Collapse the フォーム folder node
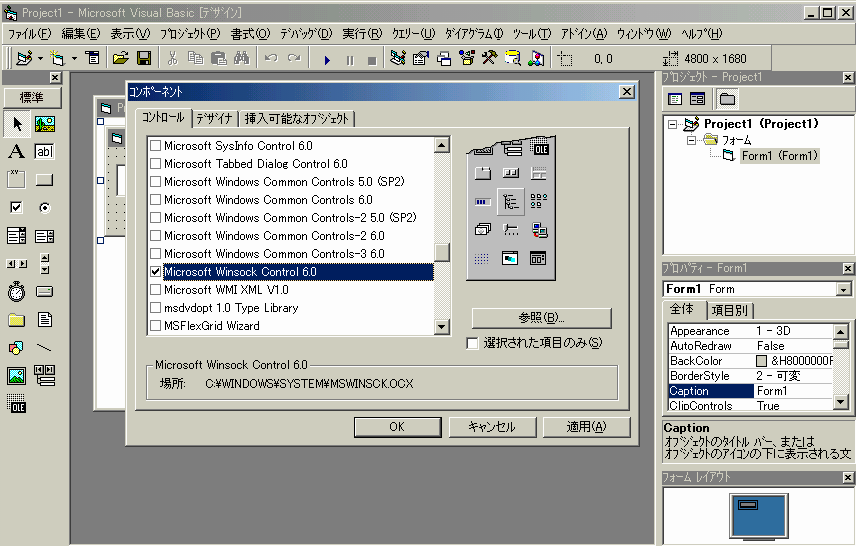 [691, 140]
